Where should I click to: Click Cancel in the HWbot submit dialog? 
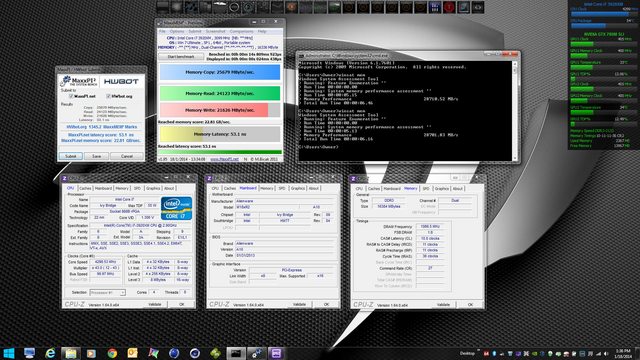[127, 156]
